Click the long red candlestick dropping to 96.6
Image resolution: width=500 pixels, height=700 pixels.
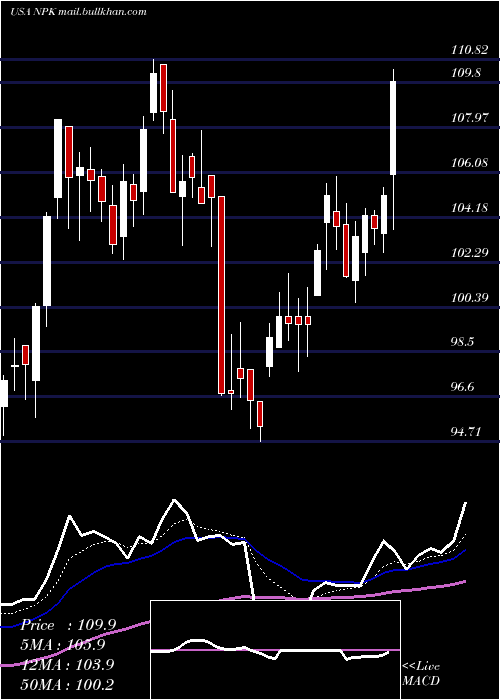221,295
